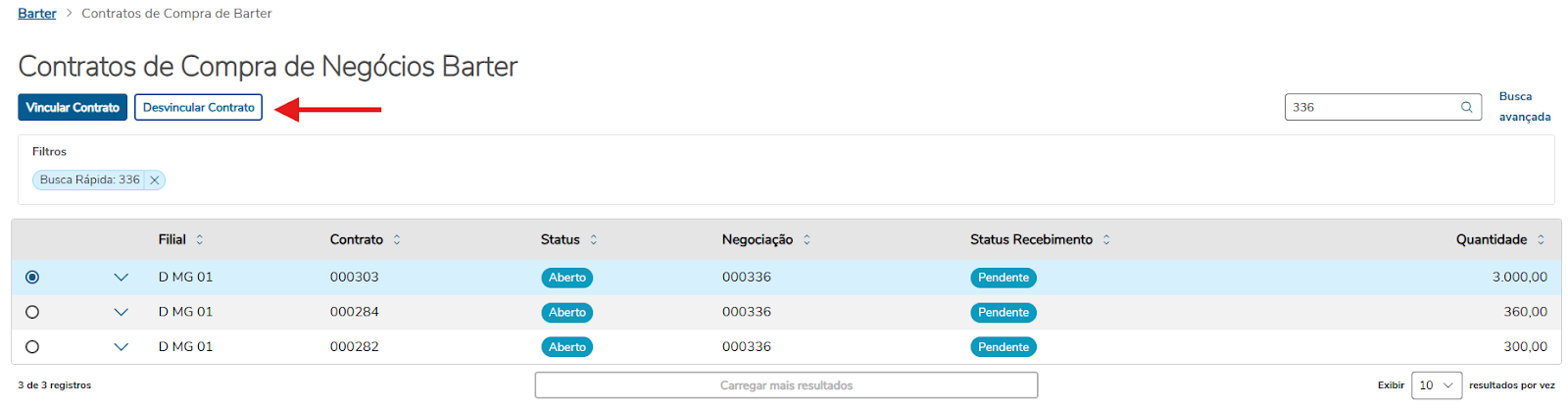Select radio button for contract 000303
This screenshot has width=1568, height=408.
(x=32, y=278)
